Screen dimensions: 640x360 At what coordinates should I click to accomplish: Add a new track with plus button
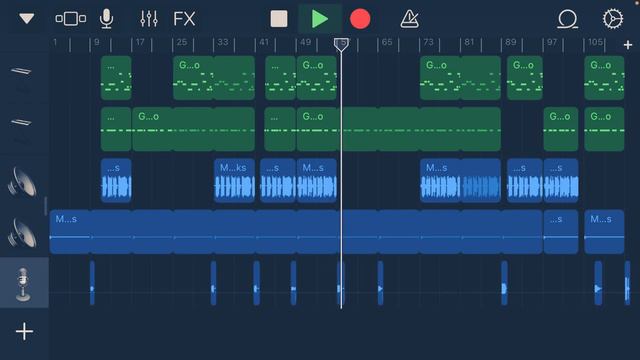[x=24, y=331]
